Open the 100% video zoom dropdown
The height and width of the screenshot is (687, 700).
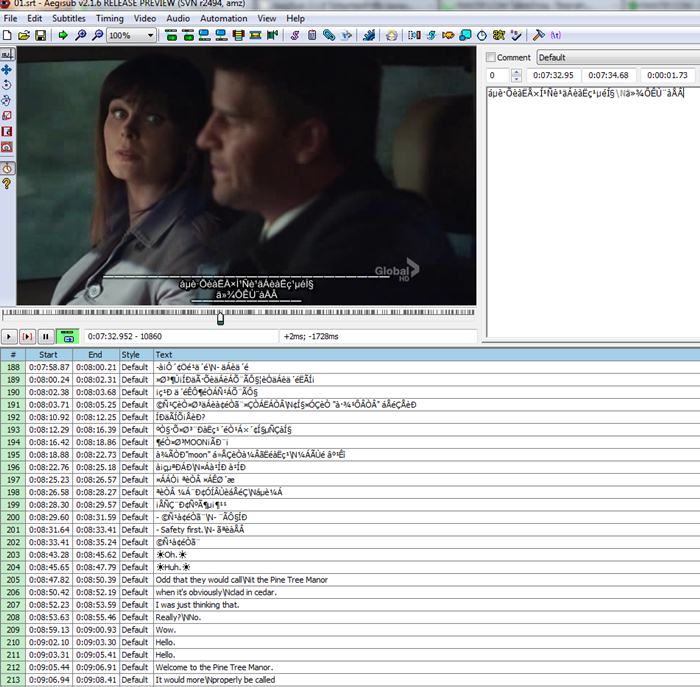131,35
